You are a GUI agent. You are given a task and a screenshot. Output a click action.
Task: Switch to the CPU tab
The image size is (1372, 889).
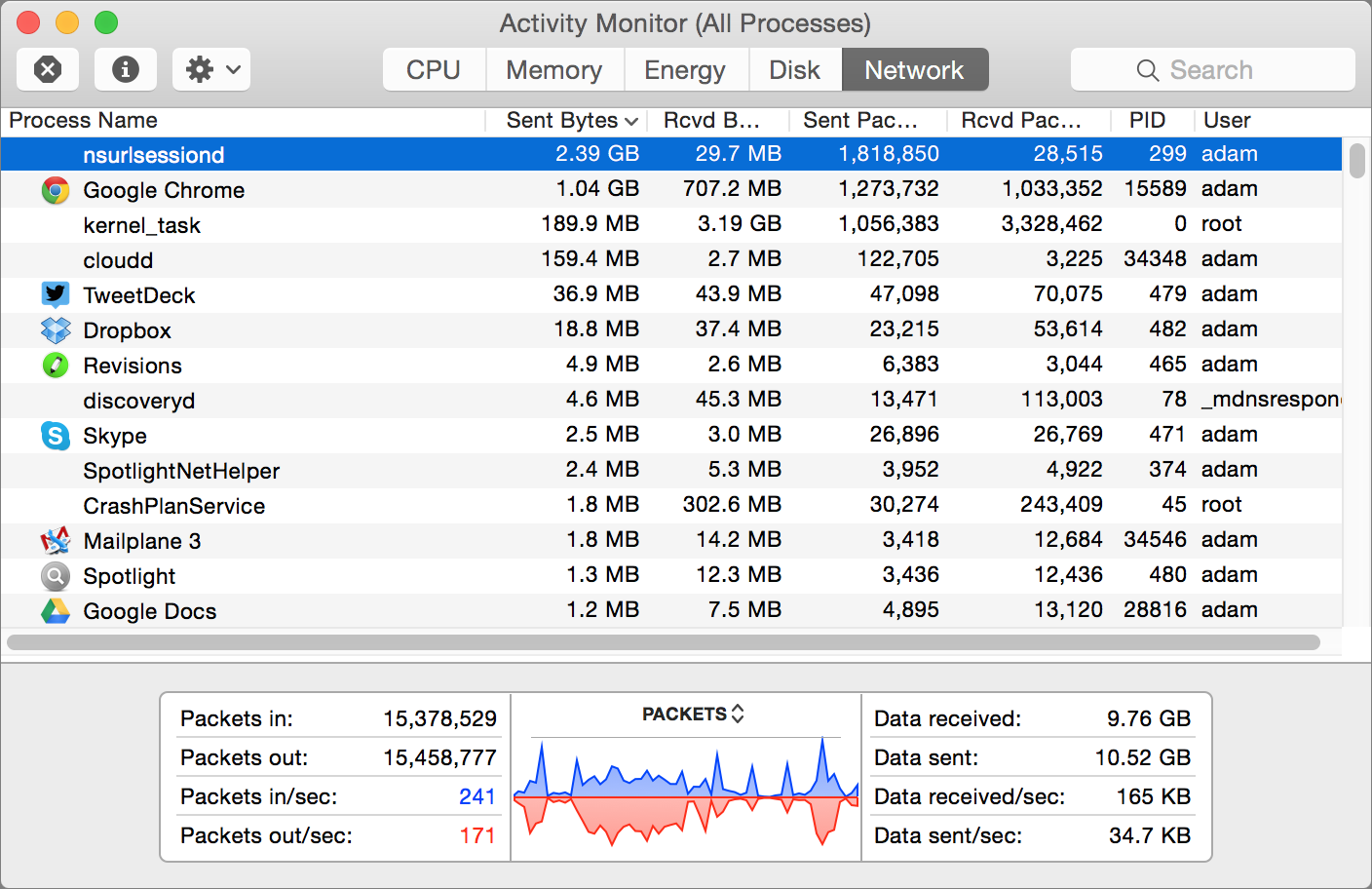pos(434,70)
